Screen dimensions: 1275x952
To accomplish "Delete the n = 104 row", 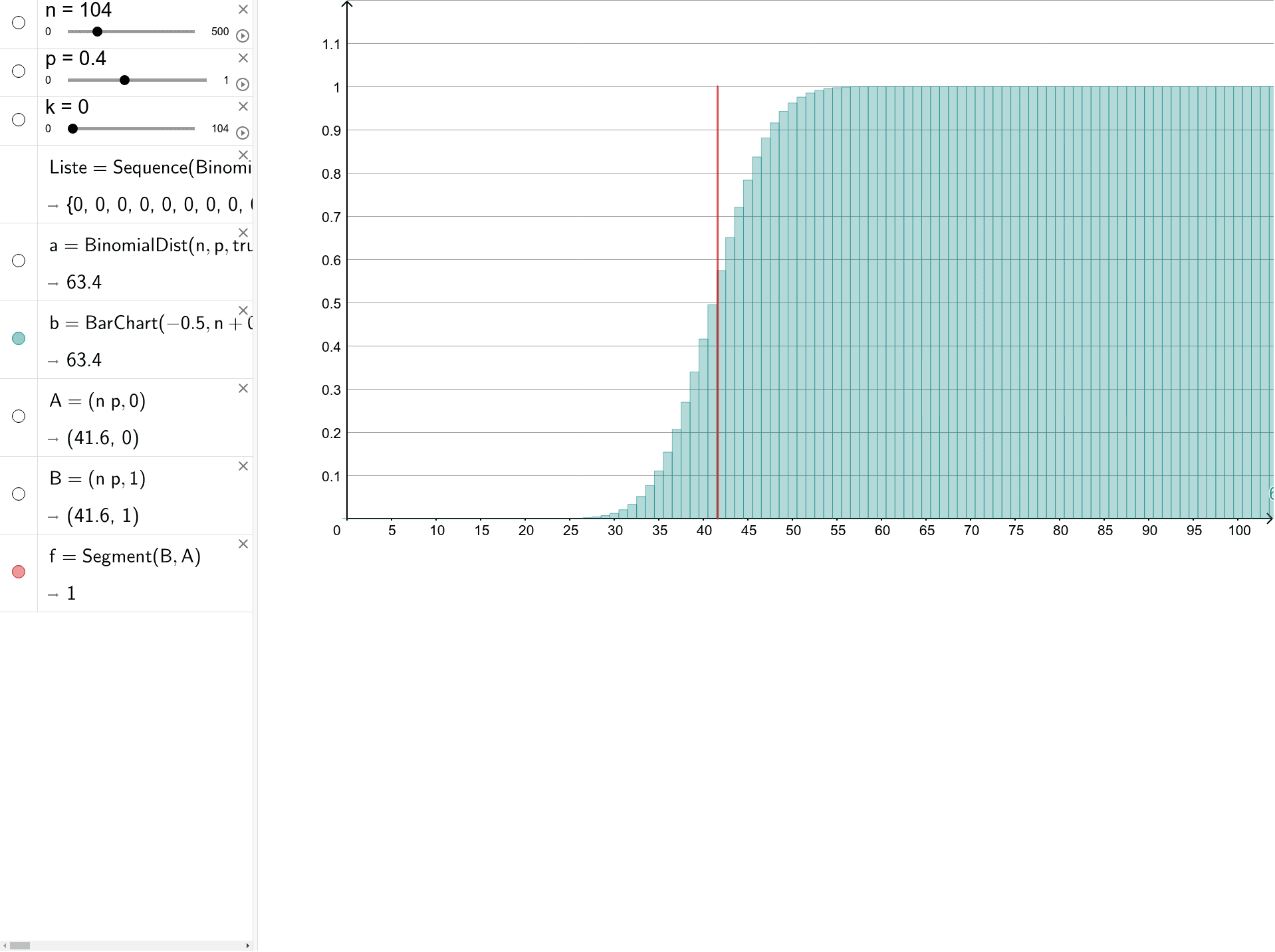I will coord(243,10).
